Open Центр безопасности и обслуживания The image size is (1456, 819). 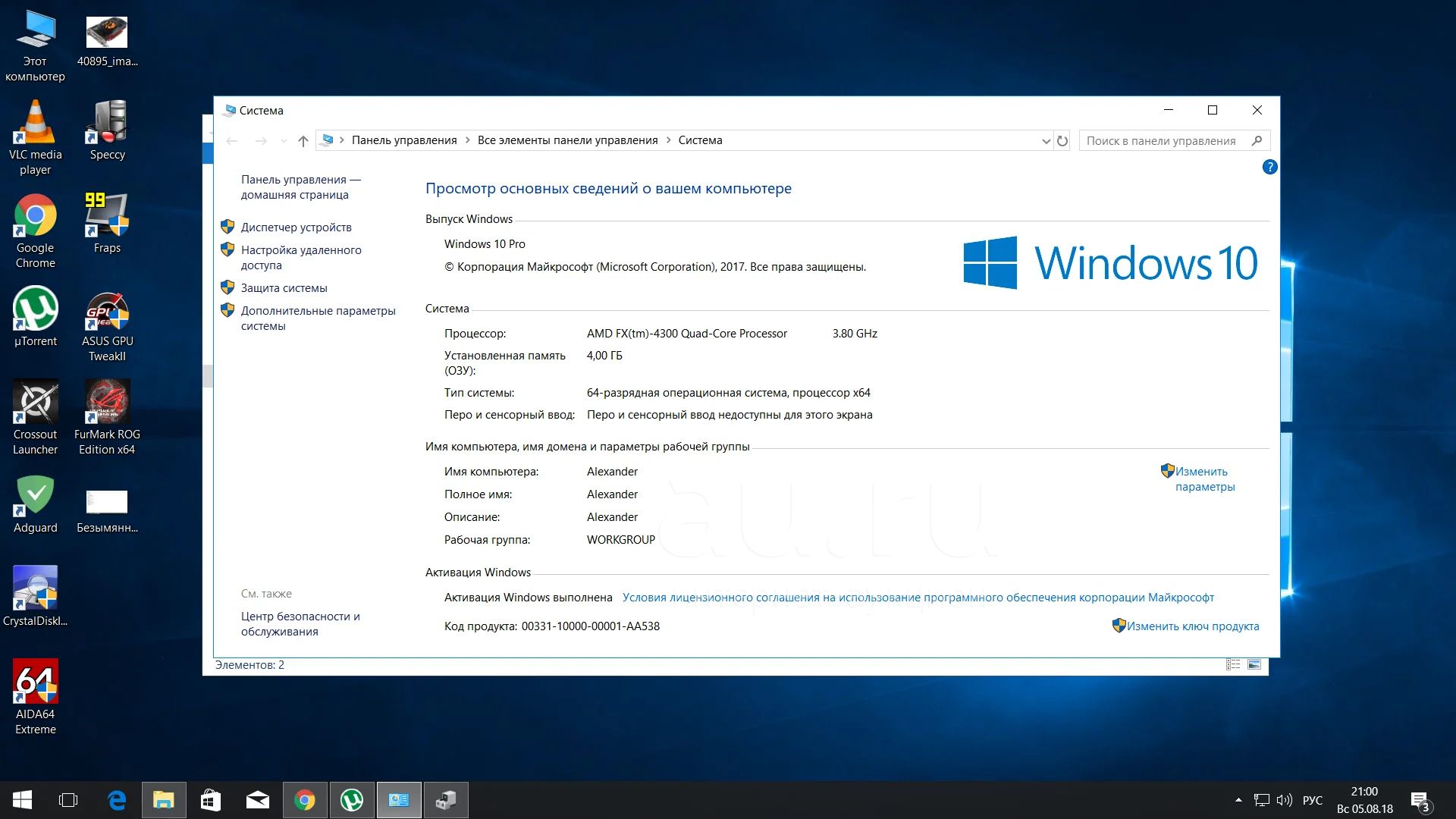(x=300, y=624)
